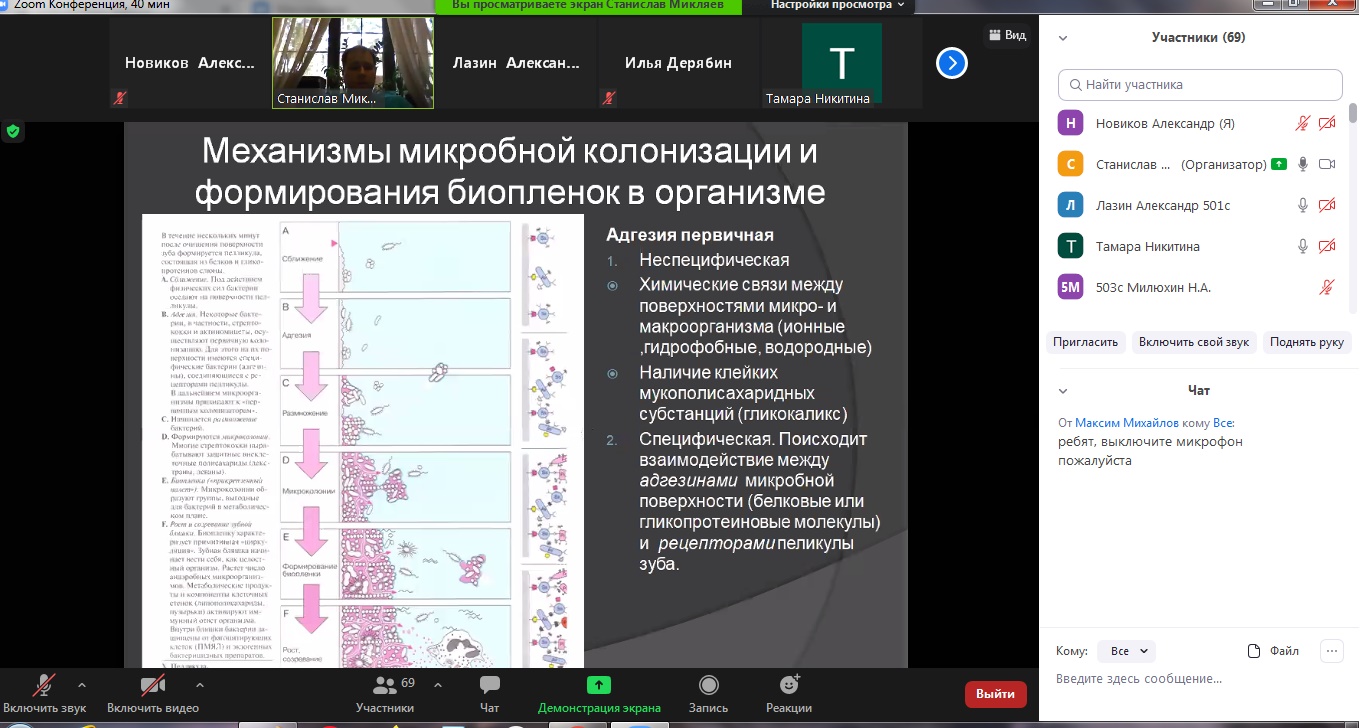Select the Лазин Александр video tile

tap(515, 62)
